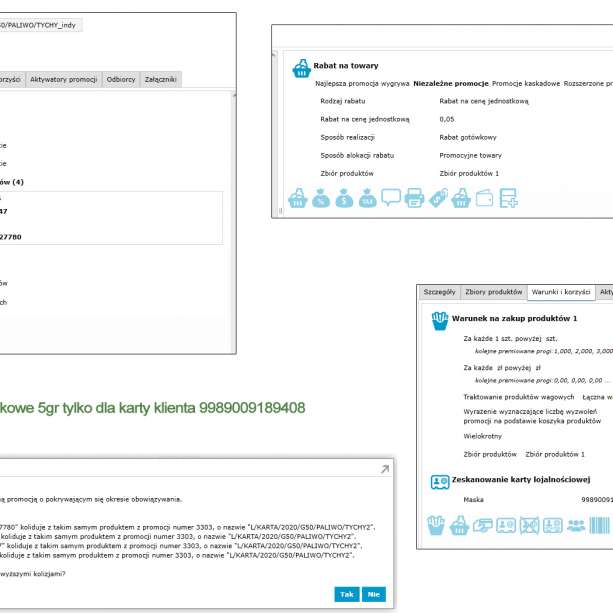Click the 'Za każde zł powyżej' line
Viewport: 613px width, 613px height.
(502, 368)
